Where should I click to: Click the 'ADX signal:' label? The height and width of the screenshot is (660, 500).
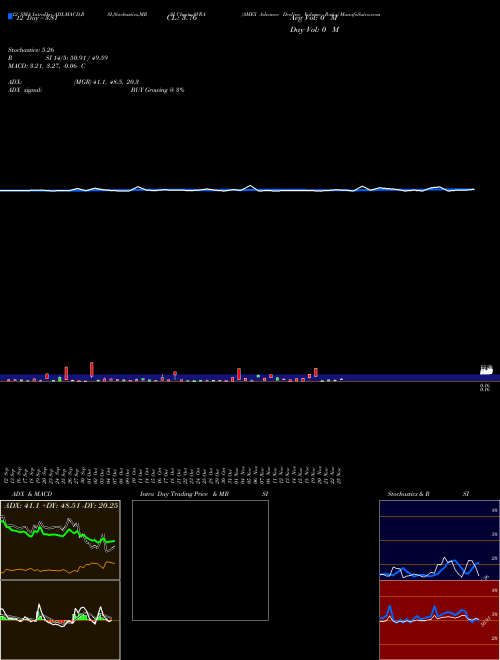pyautogui.click(x=25, y=90)
